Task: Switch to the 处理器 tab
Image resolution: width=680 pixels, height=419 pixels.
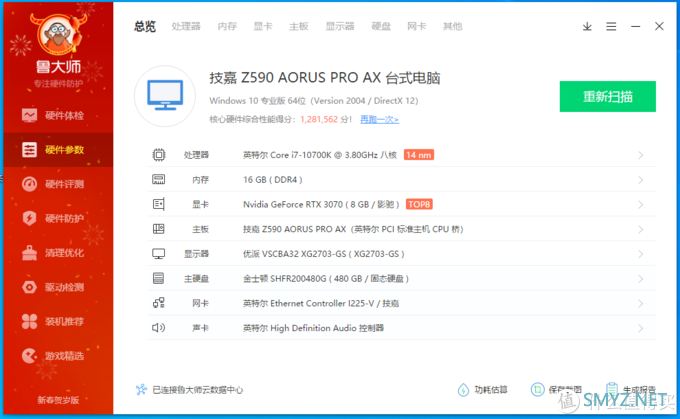Action: pos(186,26)
